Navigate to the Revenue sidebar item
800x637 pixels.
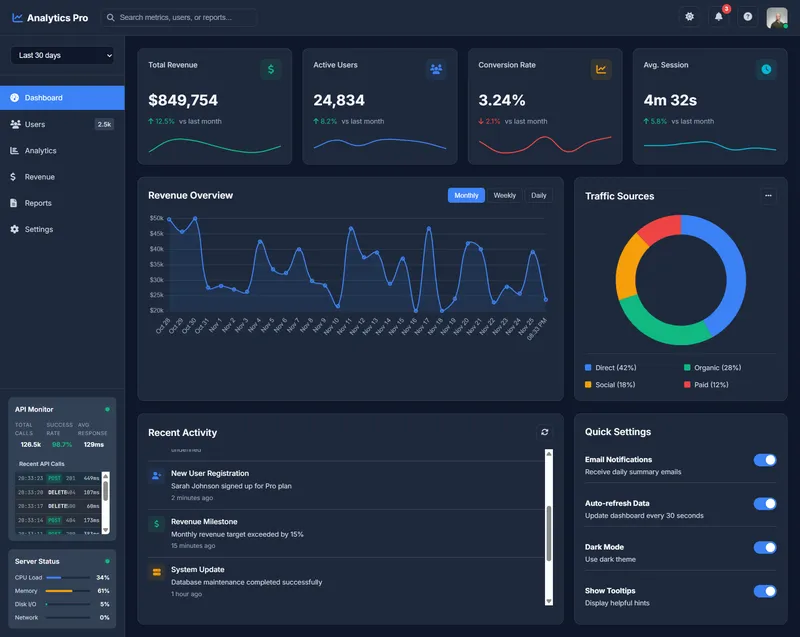40,177
